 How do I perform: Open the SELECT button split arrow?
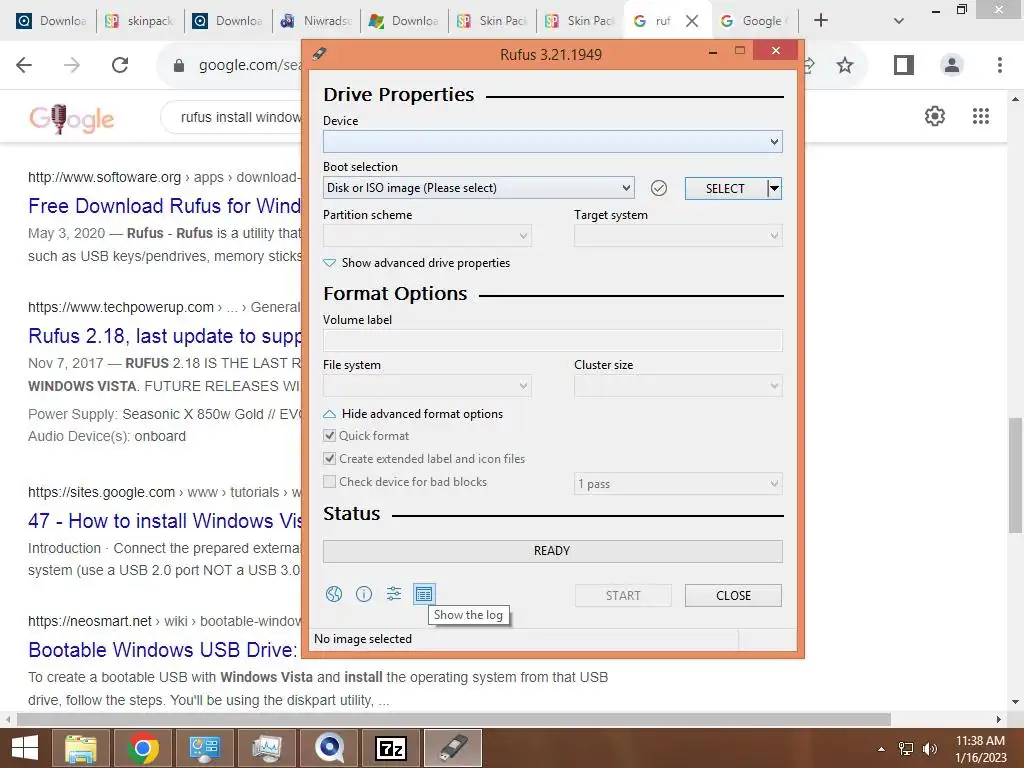point(774,189)
